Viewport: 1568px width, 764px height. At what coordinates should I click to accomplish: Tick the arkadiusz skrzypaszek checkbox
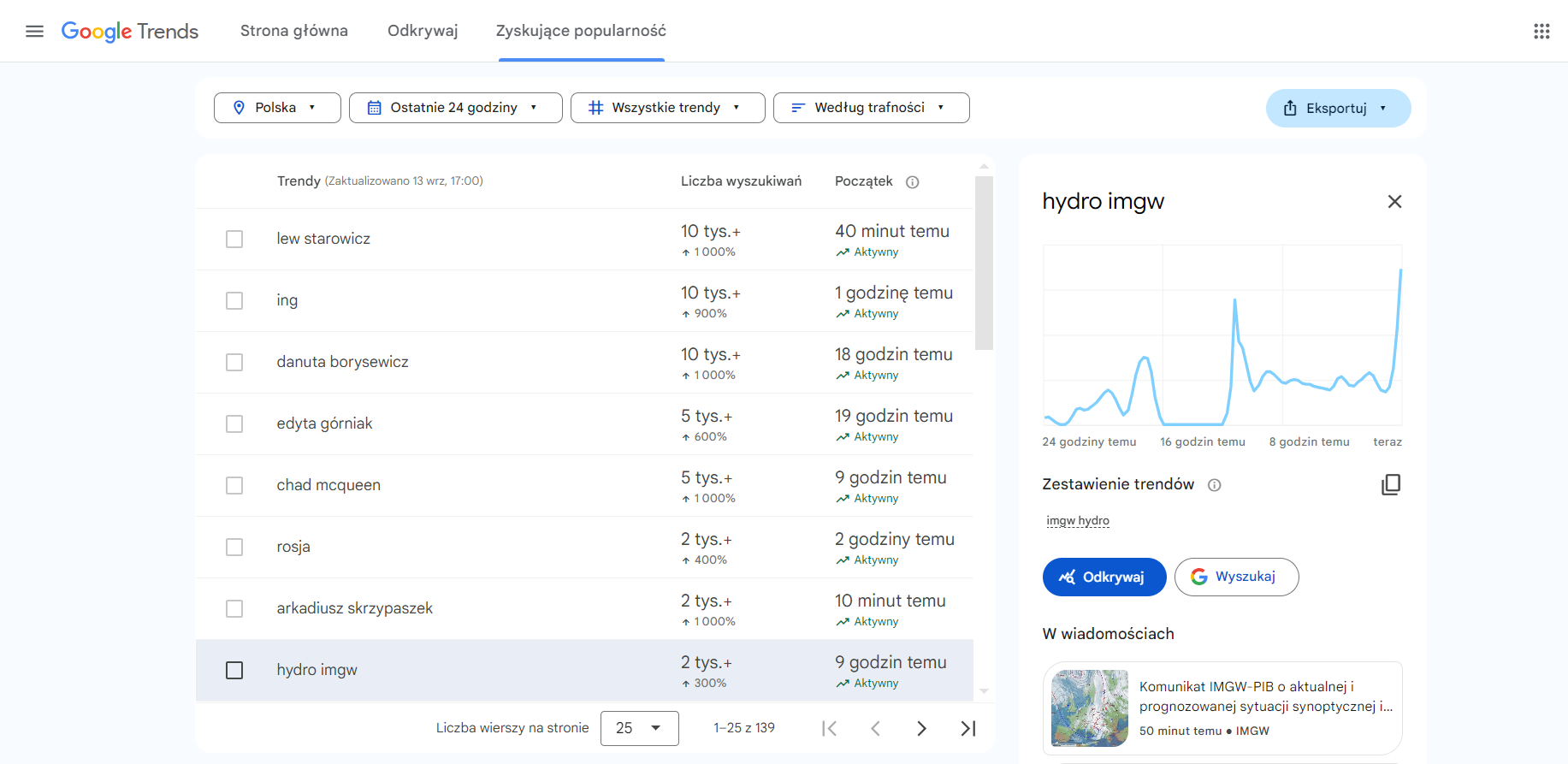[234, 608]
